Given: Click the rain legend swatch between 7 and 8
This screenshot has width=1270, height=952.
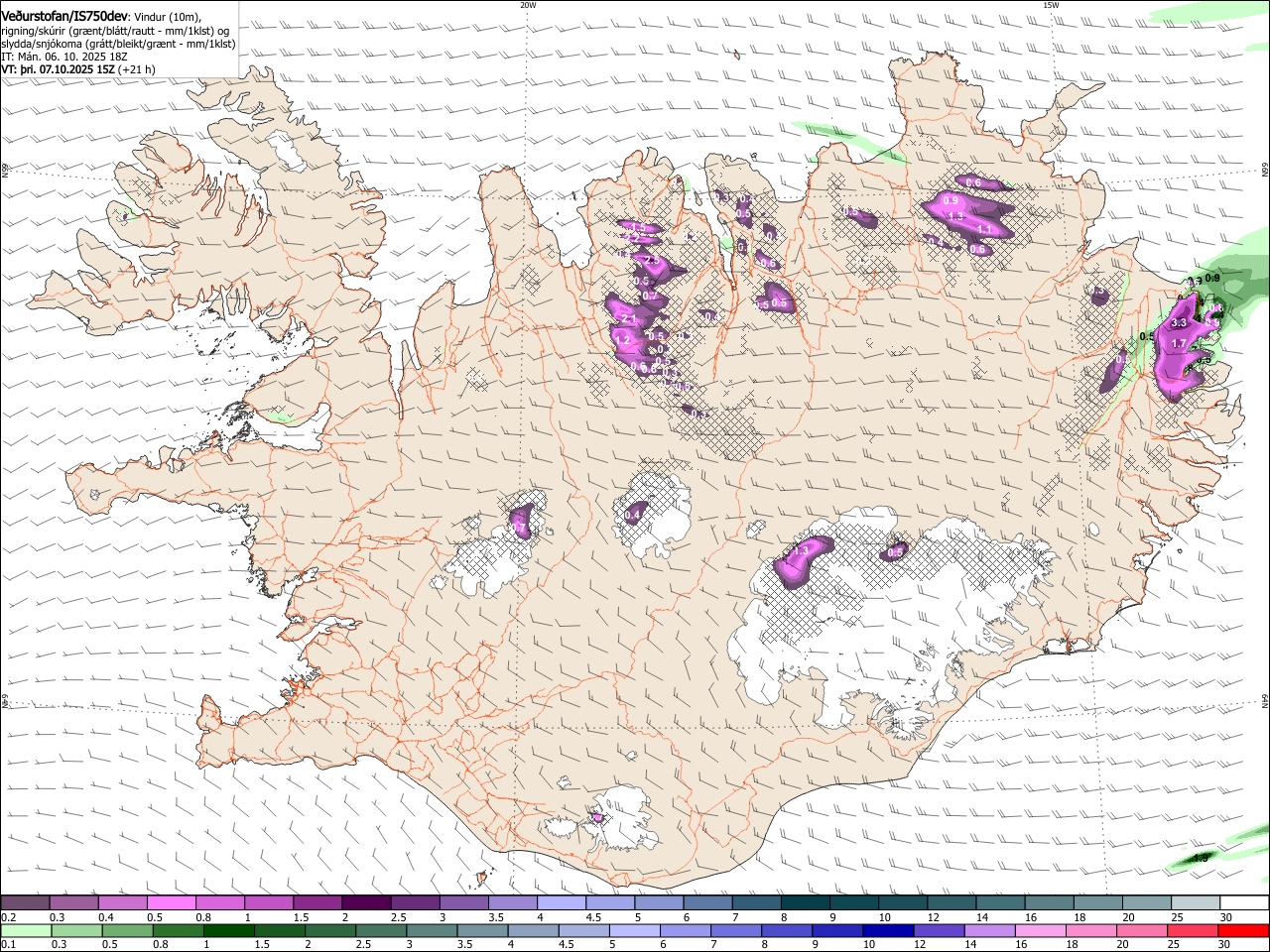Looking at the screenshot, I should [x=735, y=930].
